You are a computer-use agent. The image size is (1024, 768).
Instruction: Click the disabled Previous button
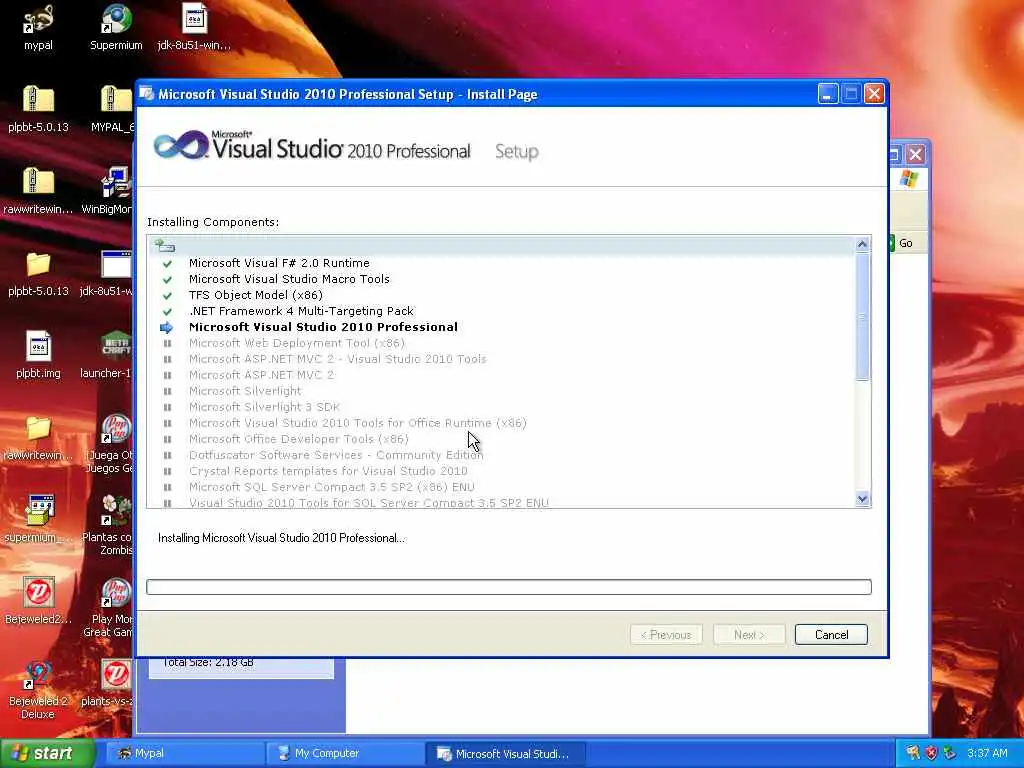(x=666, y=635)
